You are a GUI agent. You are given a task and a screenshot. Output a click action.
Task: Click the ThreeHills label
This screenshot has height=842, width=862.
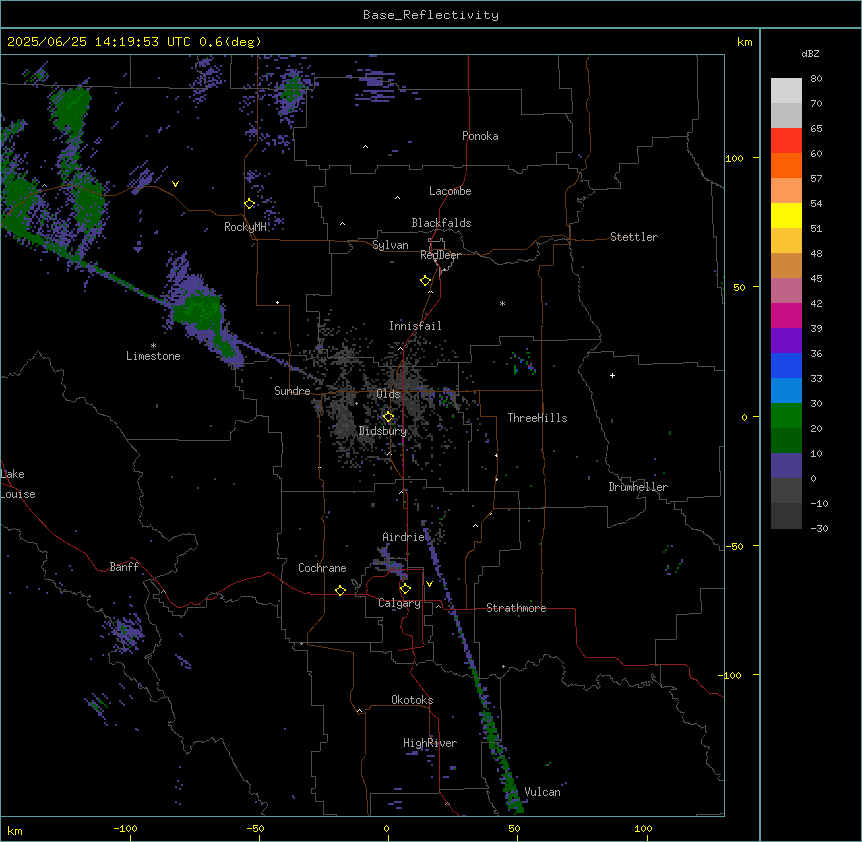(x=537, y=418)
